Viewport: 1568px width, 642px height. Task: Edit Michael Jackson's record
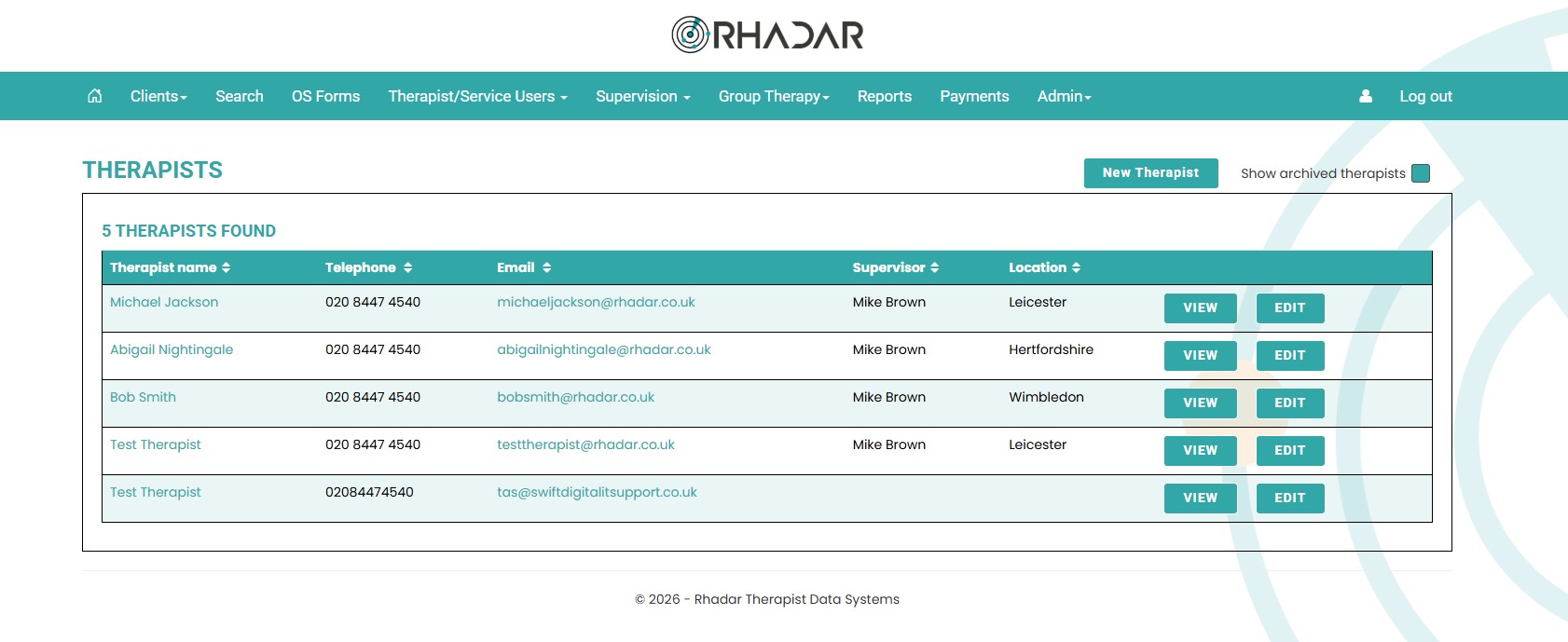(1290, 308)
